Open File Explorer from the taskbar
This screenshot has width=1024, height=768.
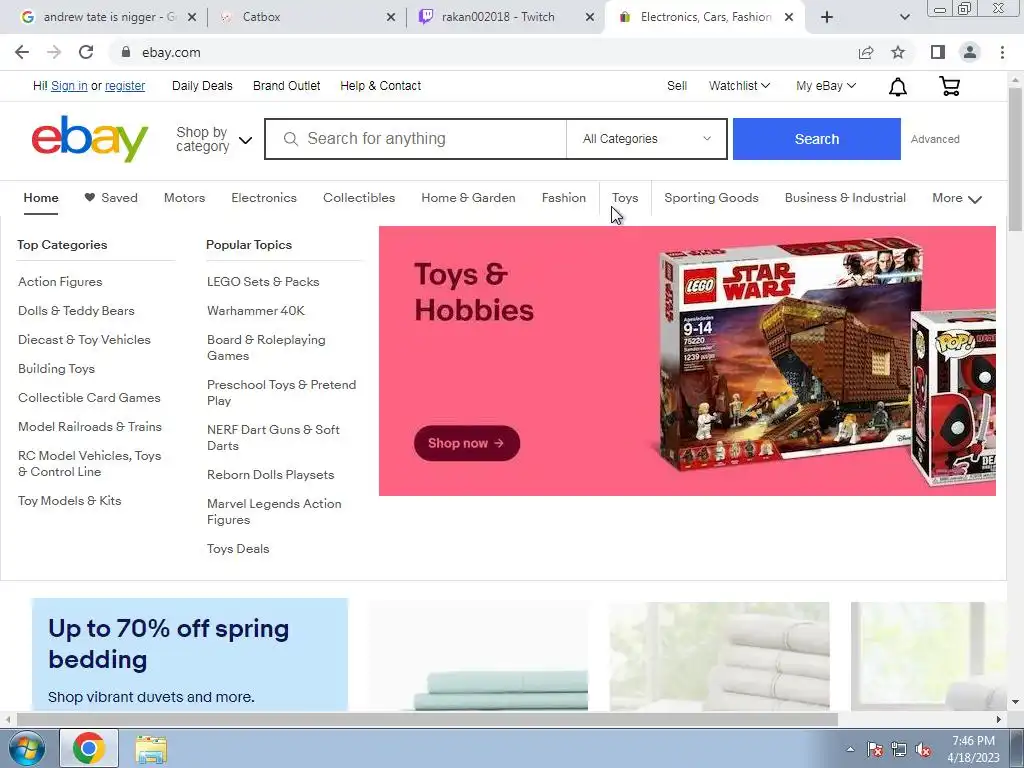[151, 748]
